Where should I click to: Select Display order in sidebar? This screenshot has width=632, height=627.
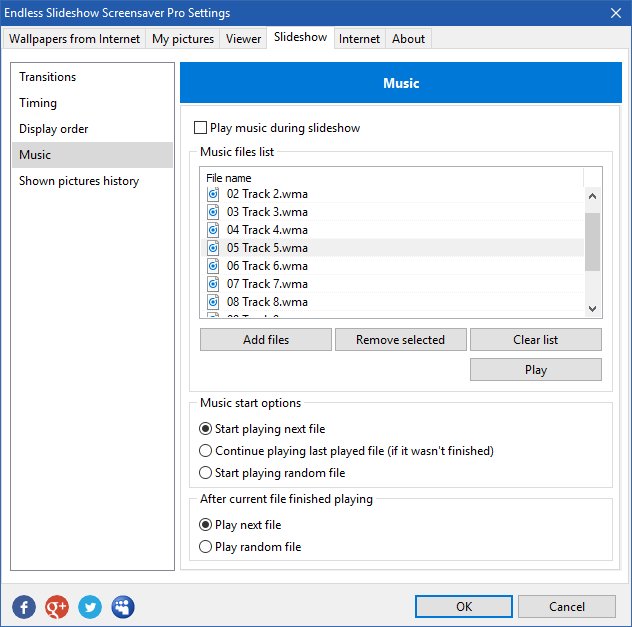(92, 129)
